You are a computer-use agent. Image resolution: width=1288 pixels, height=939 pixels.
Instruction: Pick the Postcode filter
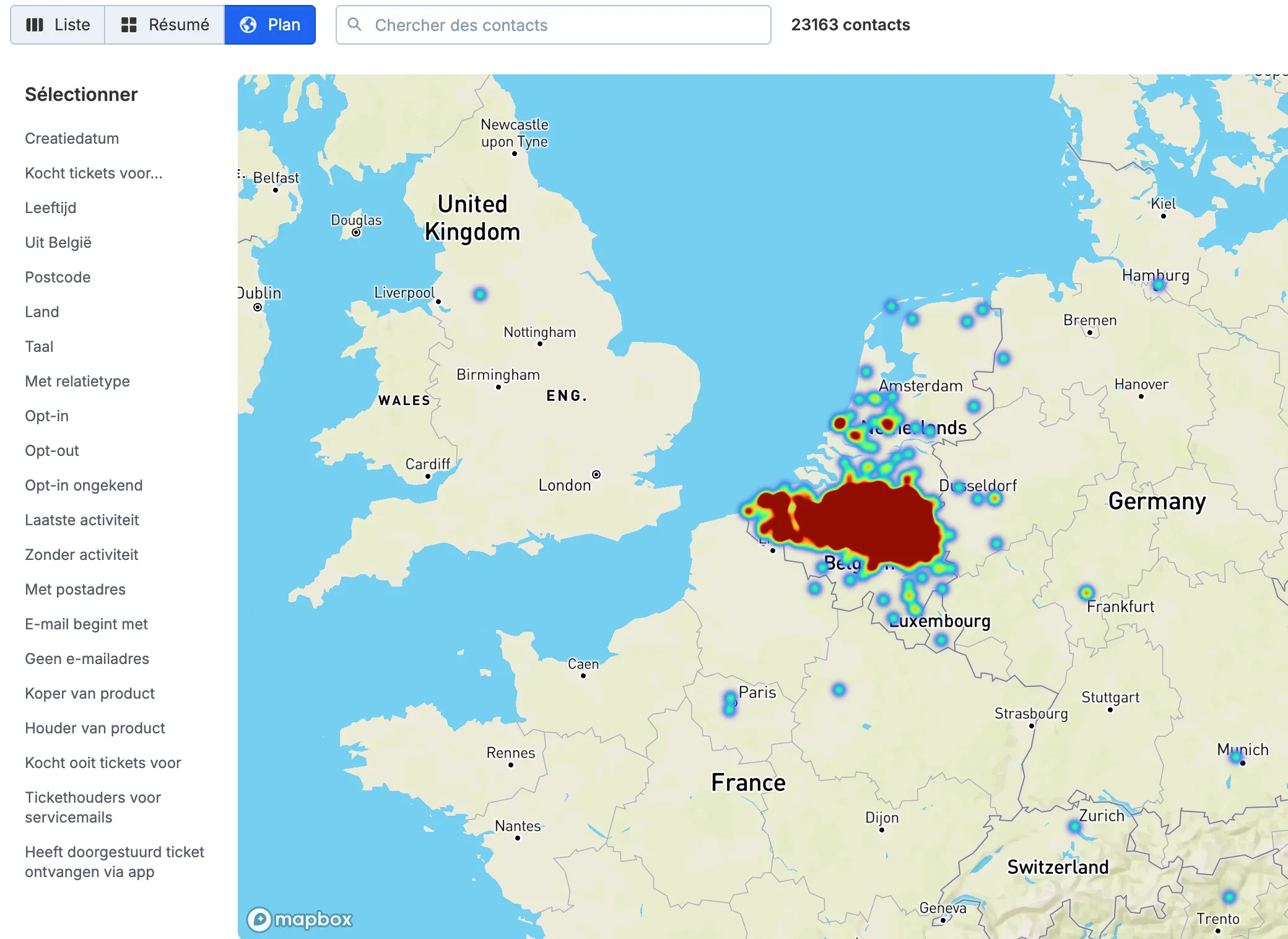click(x=58, y=277)
